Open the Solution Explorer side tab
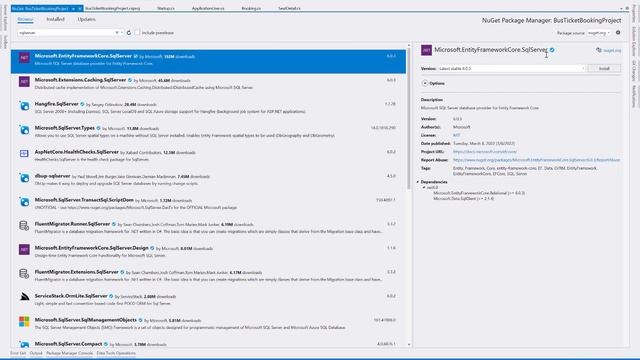The image size is (640, 360). 634,42
